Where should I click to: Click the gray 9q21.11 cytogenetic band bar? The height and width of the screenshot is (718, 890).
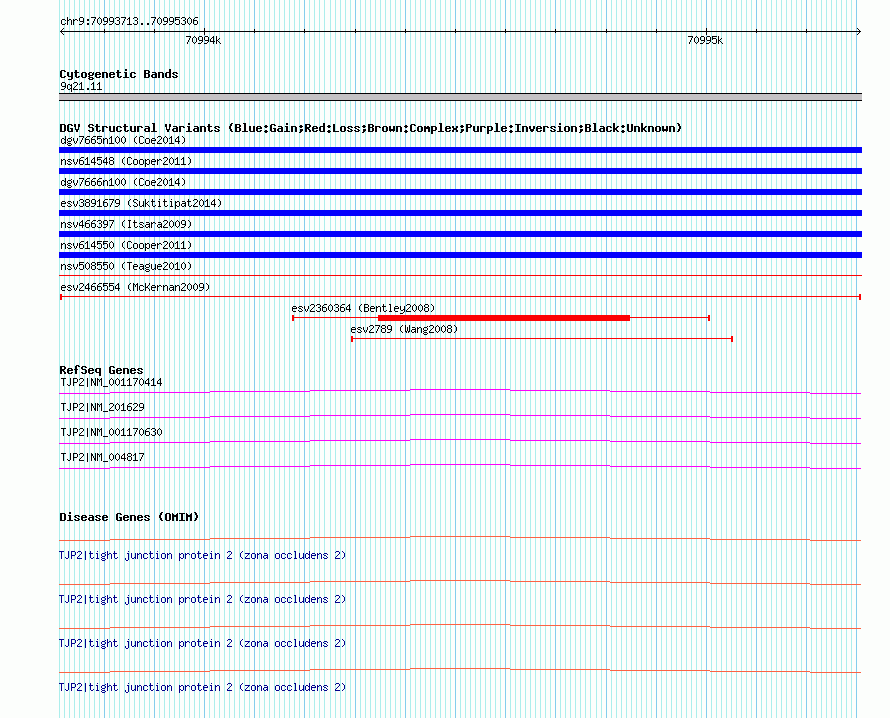(x=460, y=97)
